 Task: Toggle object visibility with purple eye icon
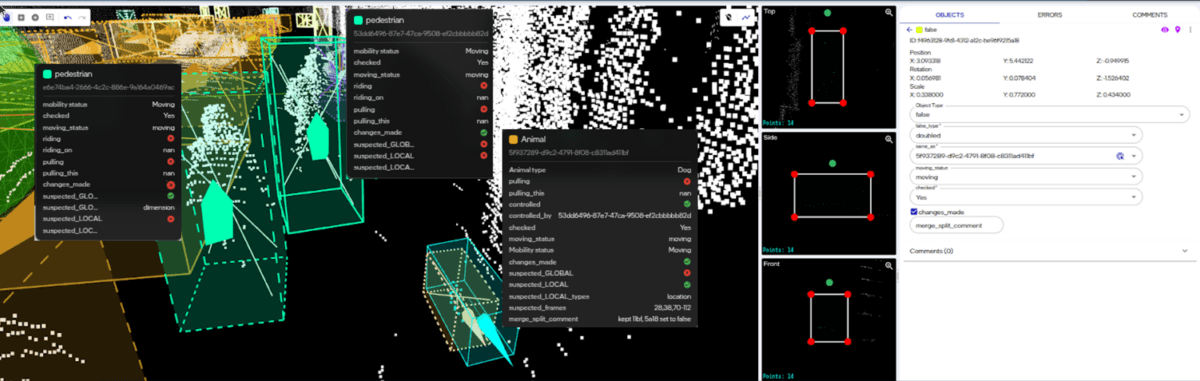tap(1165, 30)
